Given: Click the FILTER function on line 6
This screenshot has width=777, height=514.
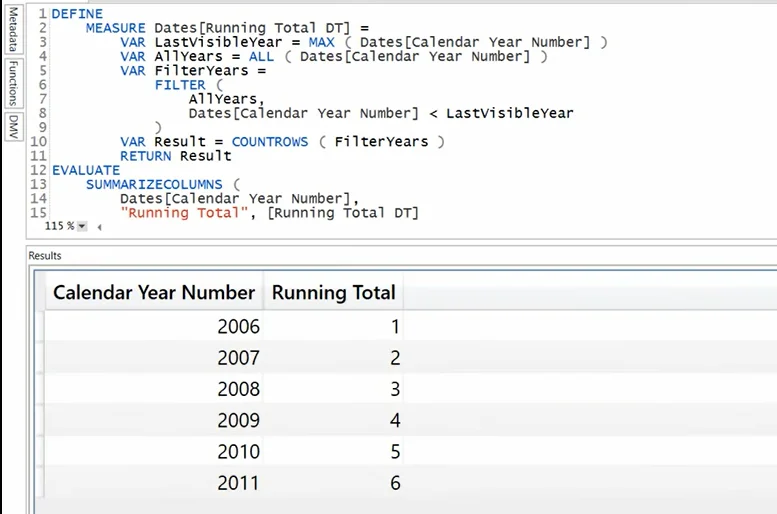Looking at the screenshot, I should click(180, 85).
